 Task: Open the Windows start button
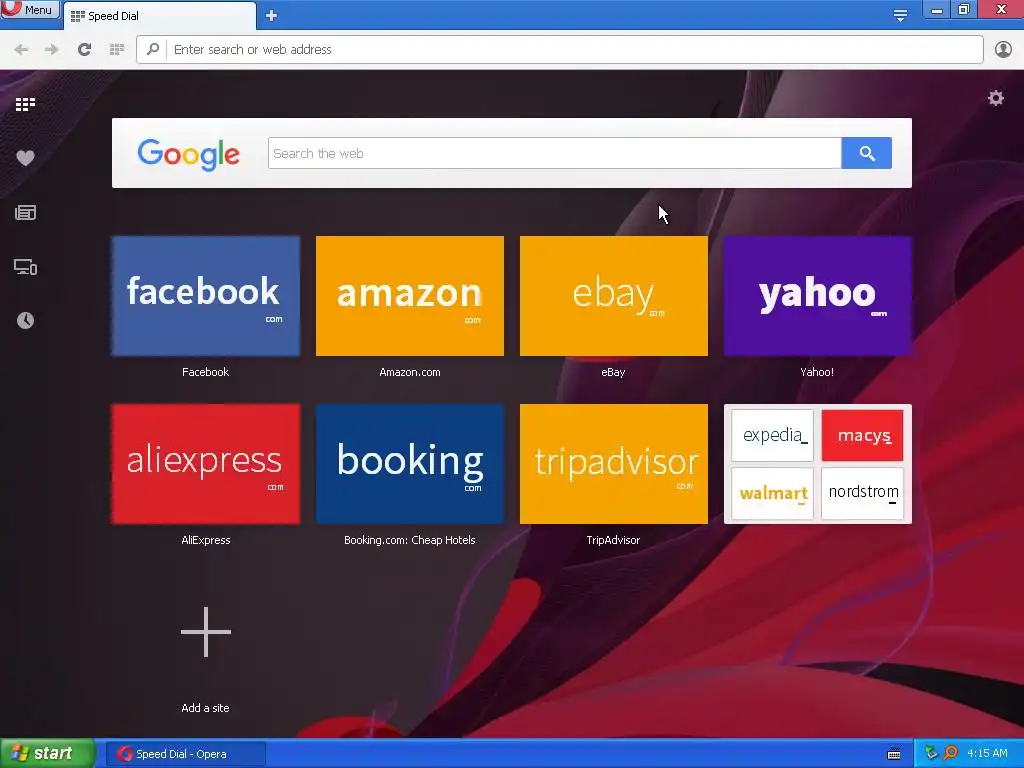(x=48, y=754)
